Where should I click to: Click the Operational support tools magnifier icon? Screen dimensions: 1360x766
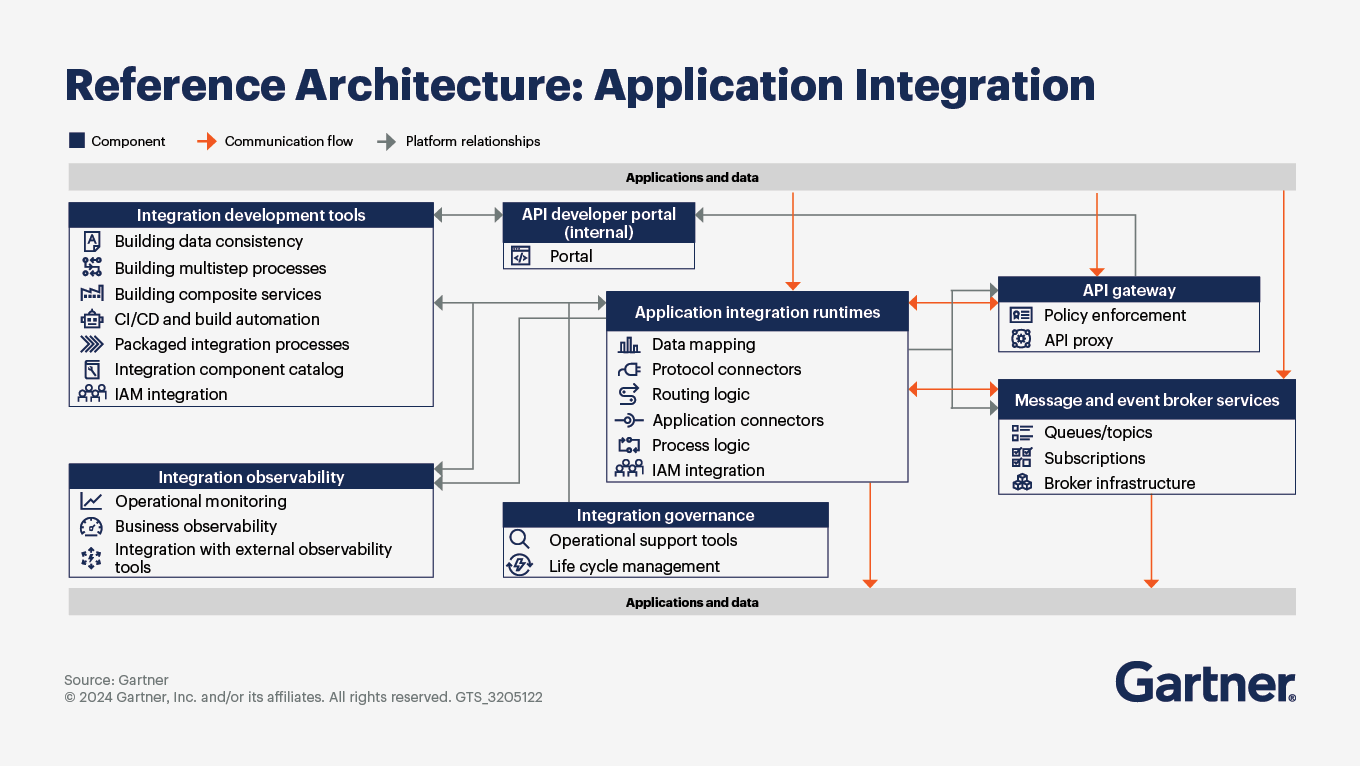pyautogui.click(x=520, y=540)
